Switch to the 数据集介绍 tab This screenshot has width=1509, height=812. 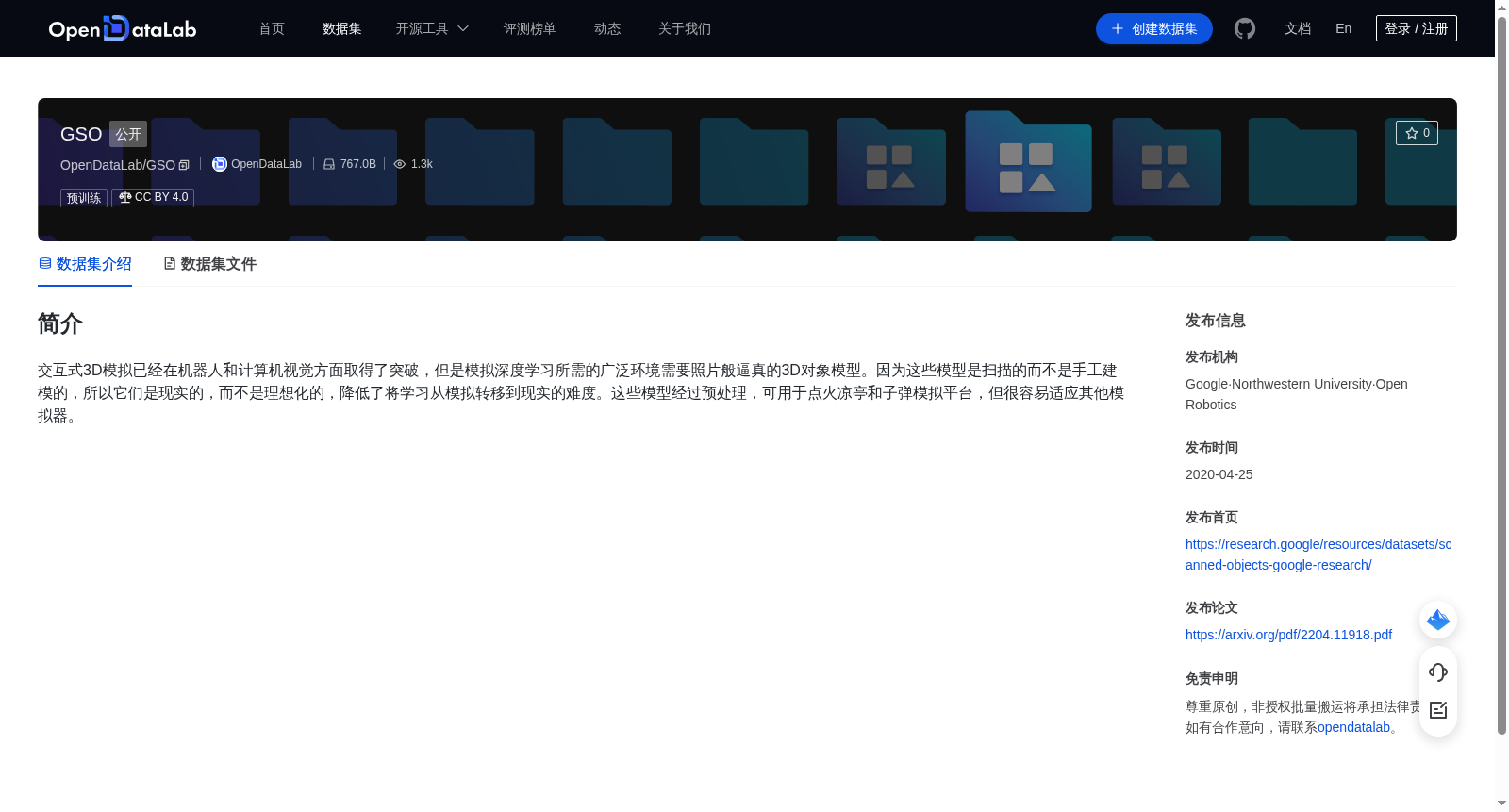(x=85, y=264)
